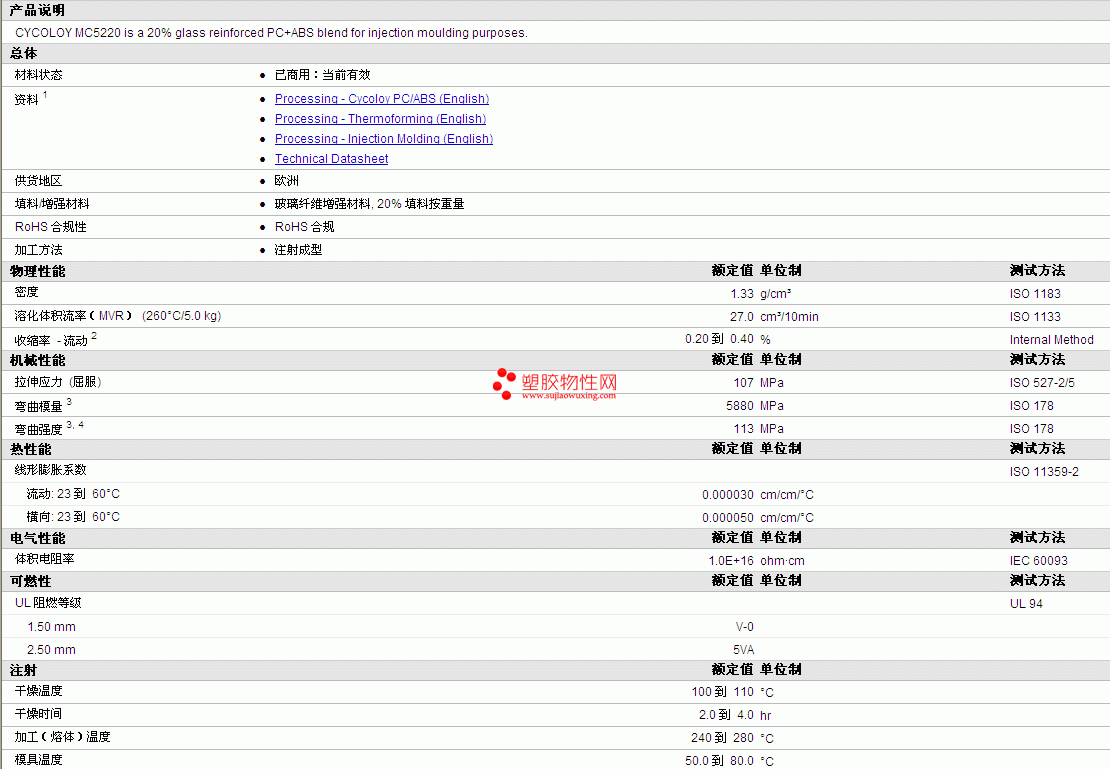Click the 模具温度 row label

point(38,759)
